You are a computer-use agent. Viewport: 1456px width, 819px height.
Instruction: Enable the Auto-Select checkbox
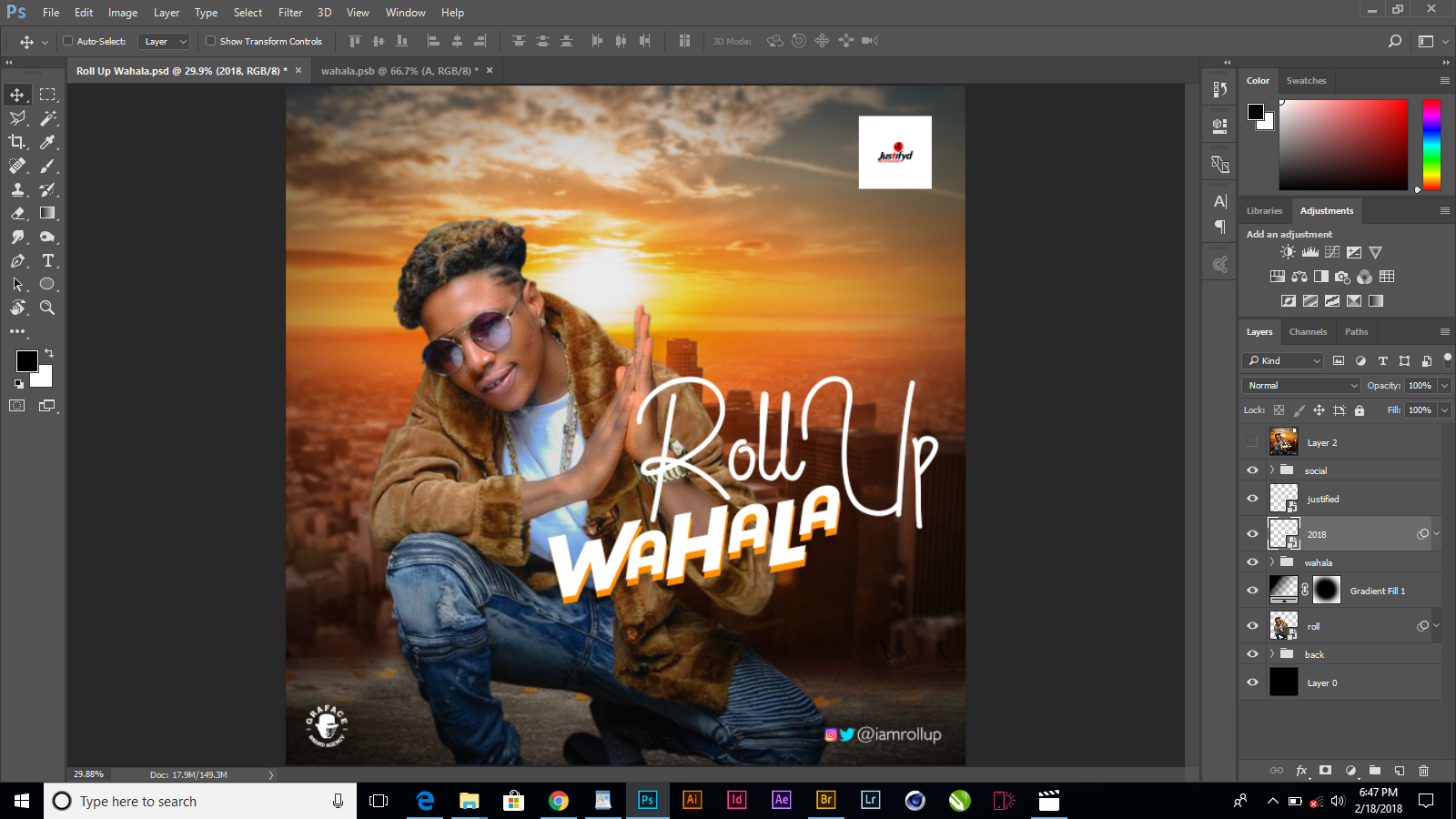pos(68,41)
